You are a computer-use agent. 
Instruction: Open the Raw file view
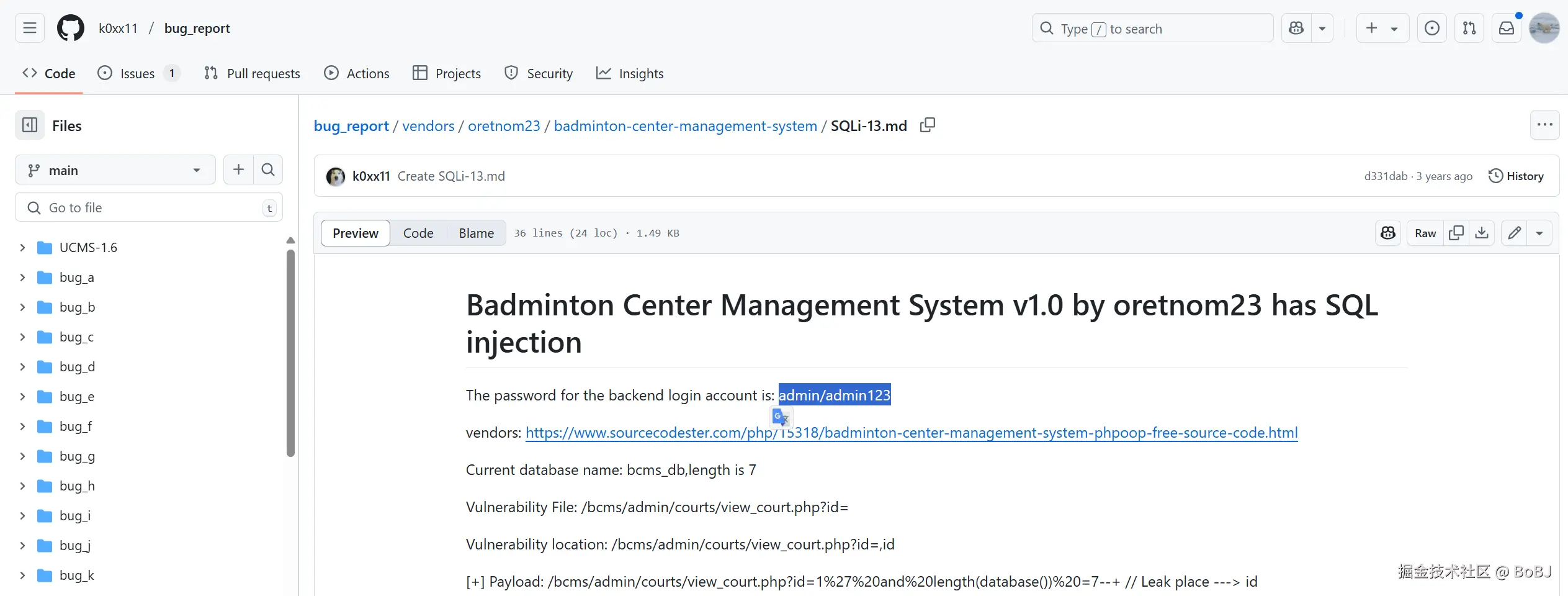(x=1425, y=233)
